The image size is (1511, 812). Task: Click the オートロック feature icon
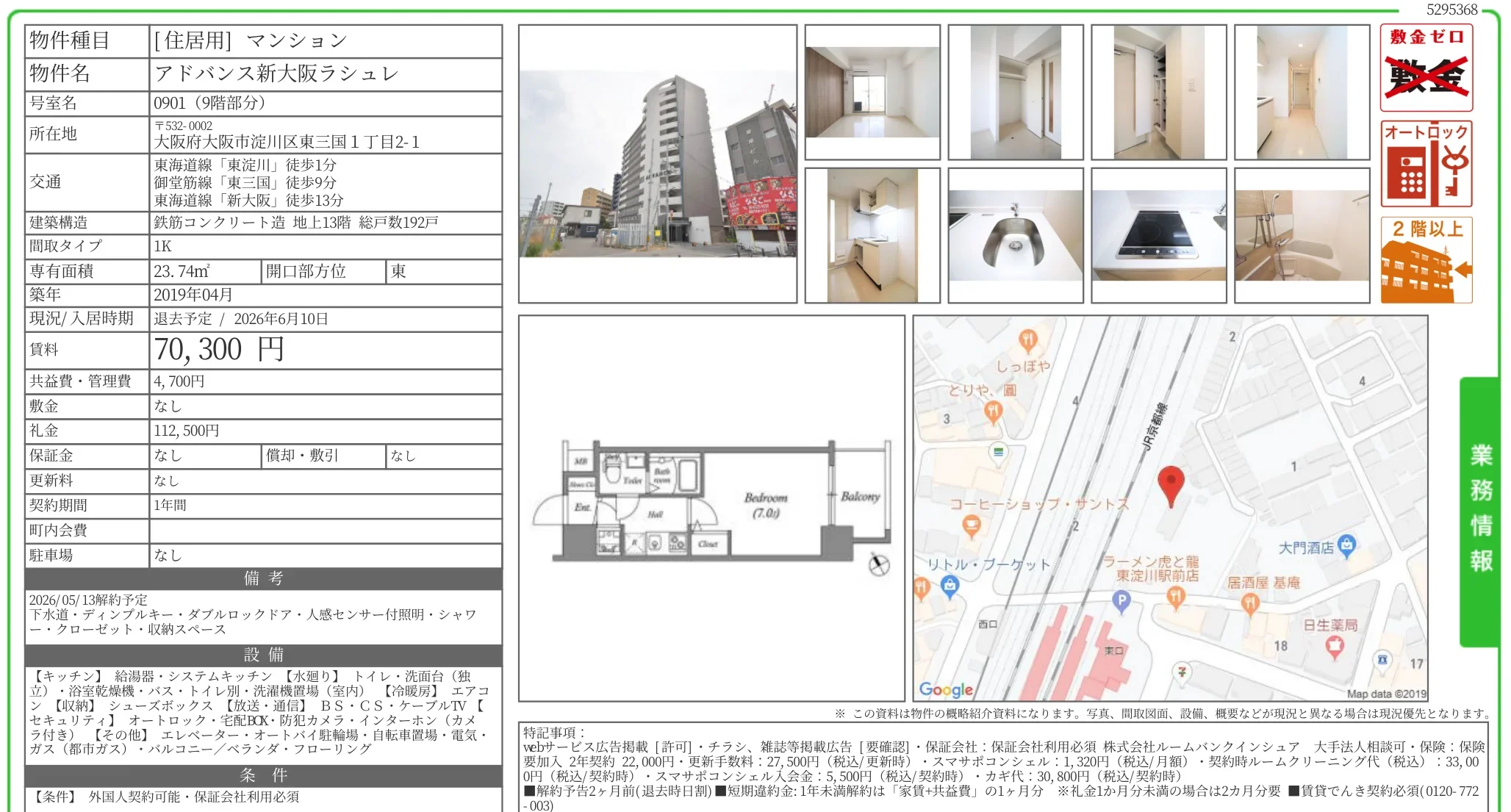coord(1426,164)
